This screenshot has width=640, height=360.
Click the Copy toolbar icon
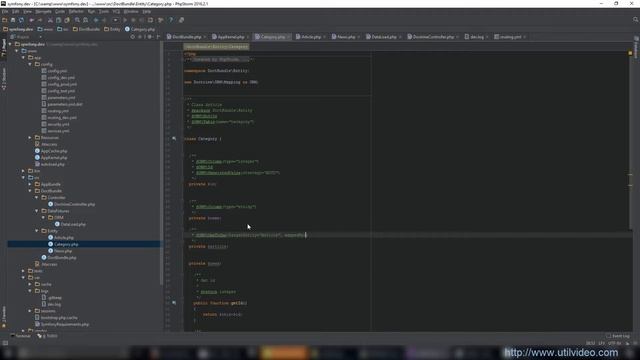(x=58, y=20)
